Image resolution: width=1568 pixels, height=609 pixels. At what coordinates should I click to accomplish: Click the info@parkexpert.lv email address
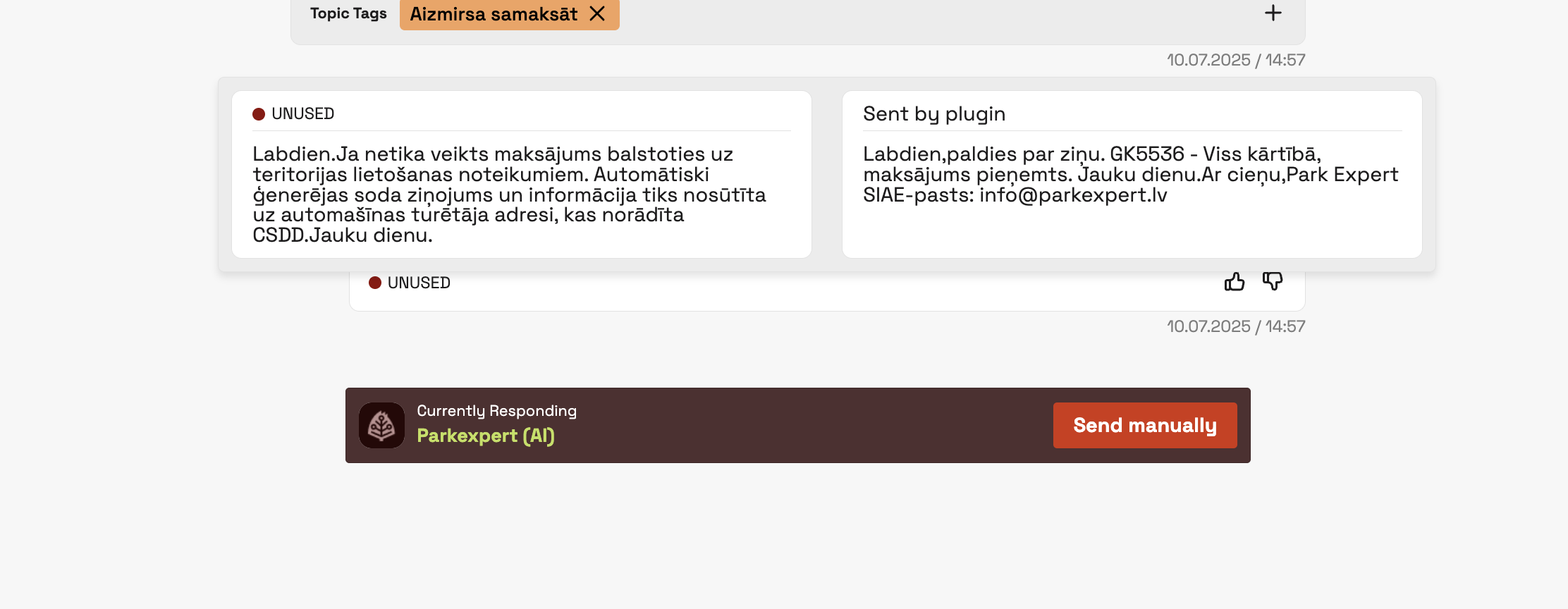coord(1073,195)
